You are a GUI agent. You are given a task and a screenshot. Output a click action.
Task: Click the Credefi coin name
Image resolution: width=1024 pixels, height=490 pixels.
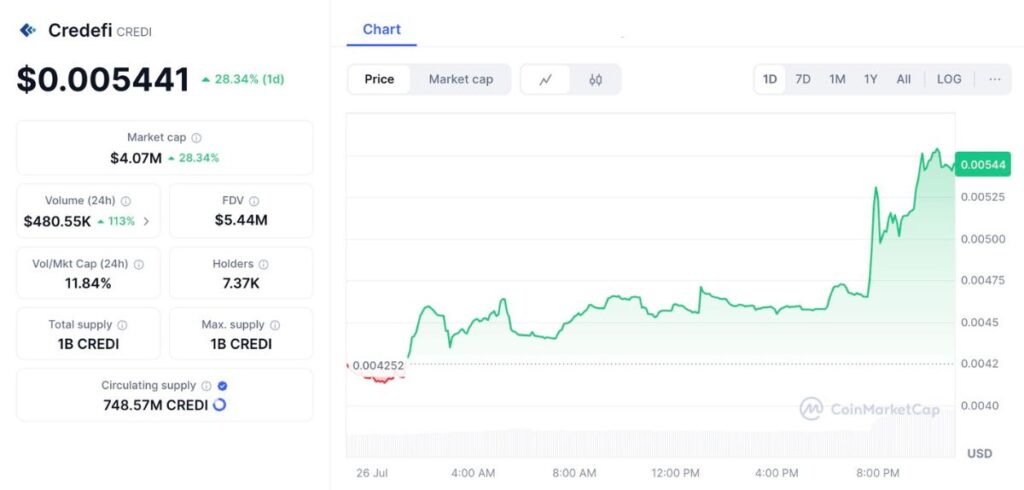tap(80, 30)
